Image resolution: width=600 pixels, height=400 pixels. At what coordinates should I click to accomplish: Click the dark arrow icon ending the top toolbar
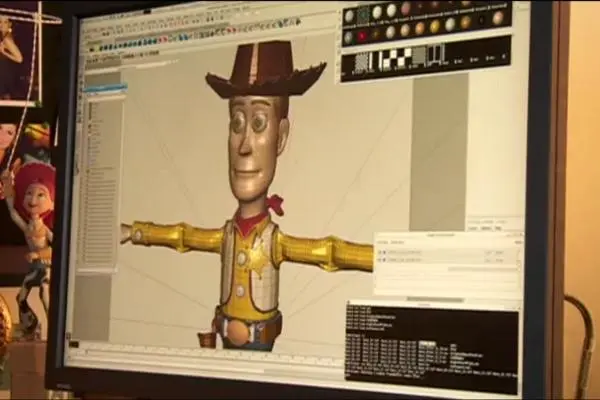pos(298,21)
